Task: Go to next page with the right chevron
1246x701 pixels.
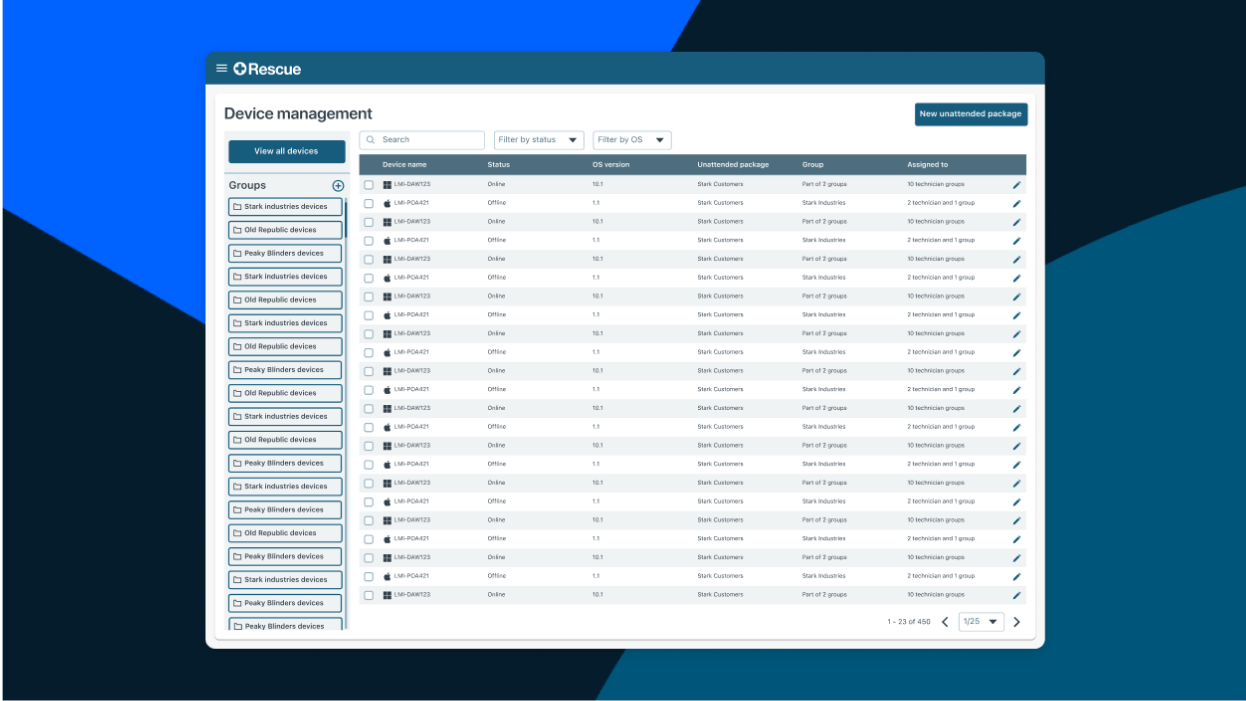Action: (1017, 621)
